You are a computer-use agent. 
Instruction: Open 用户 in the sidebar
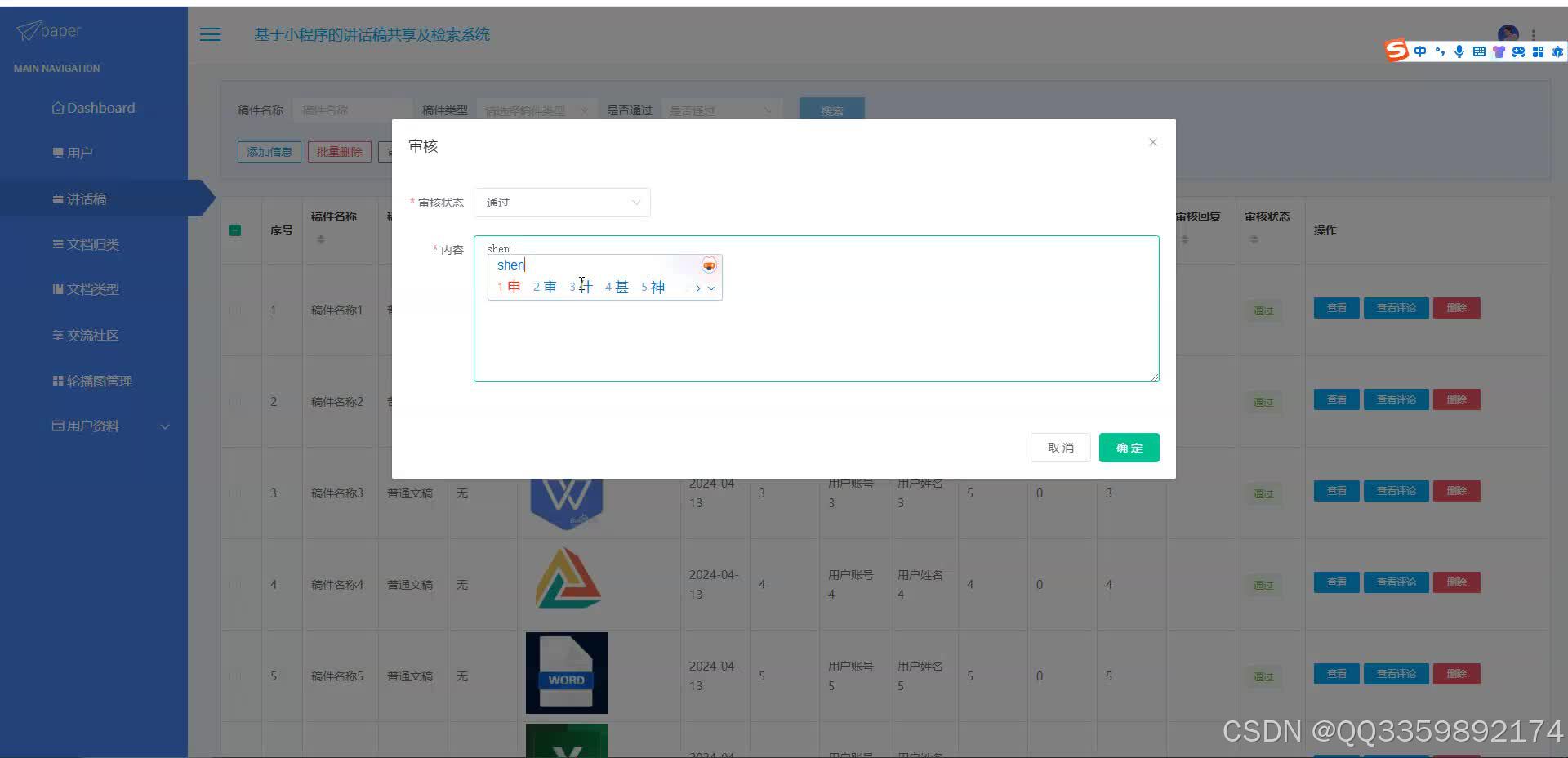pos(73,153)
